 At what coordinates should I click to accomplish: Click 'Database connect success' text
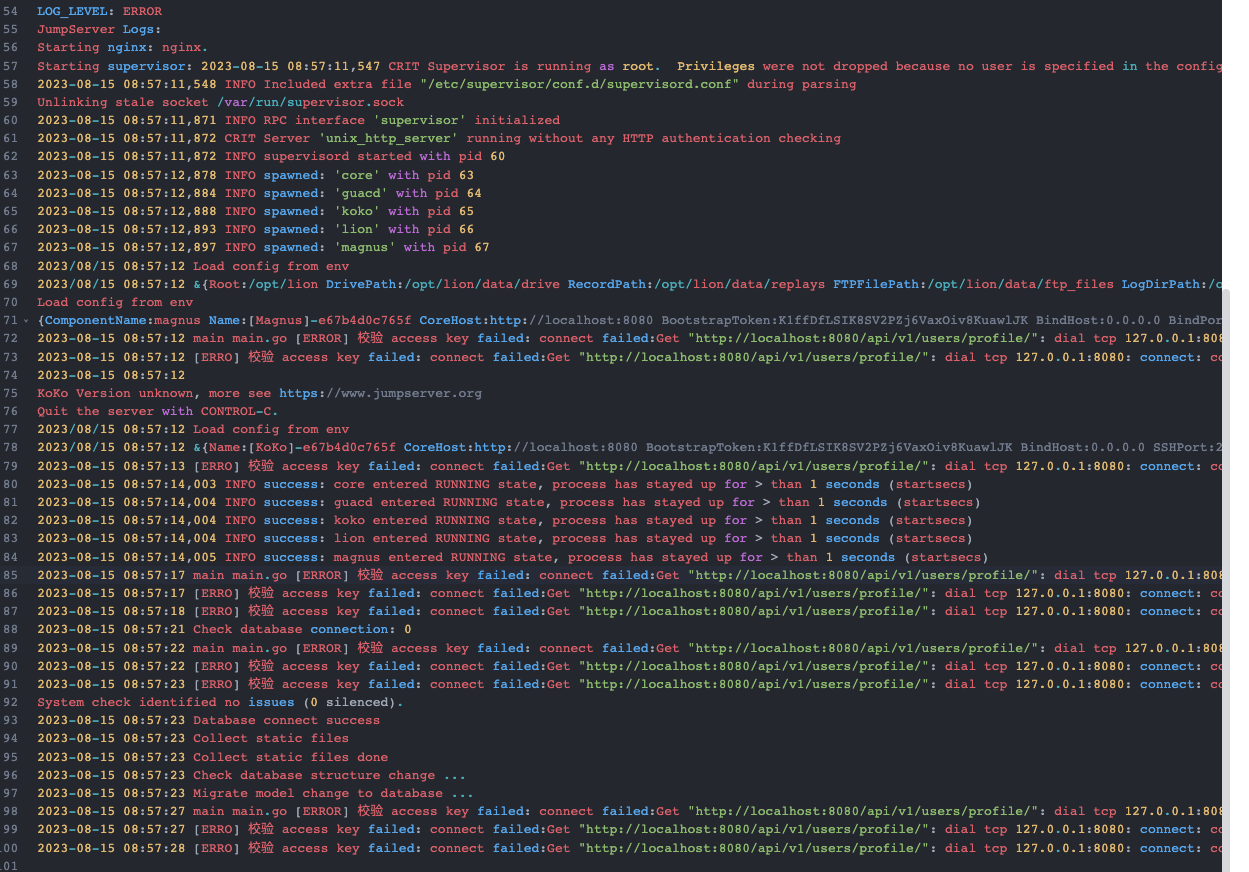pos(286,720)
